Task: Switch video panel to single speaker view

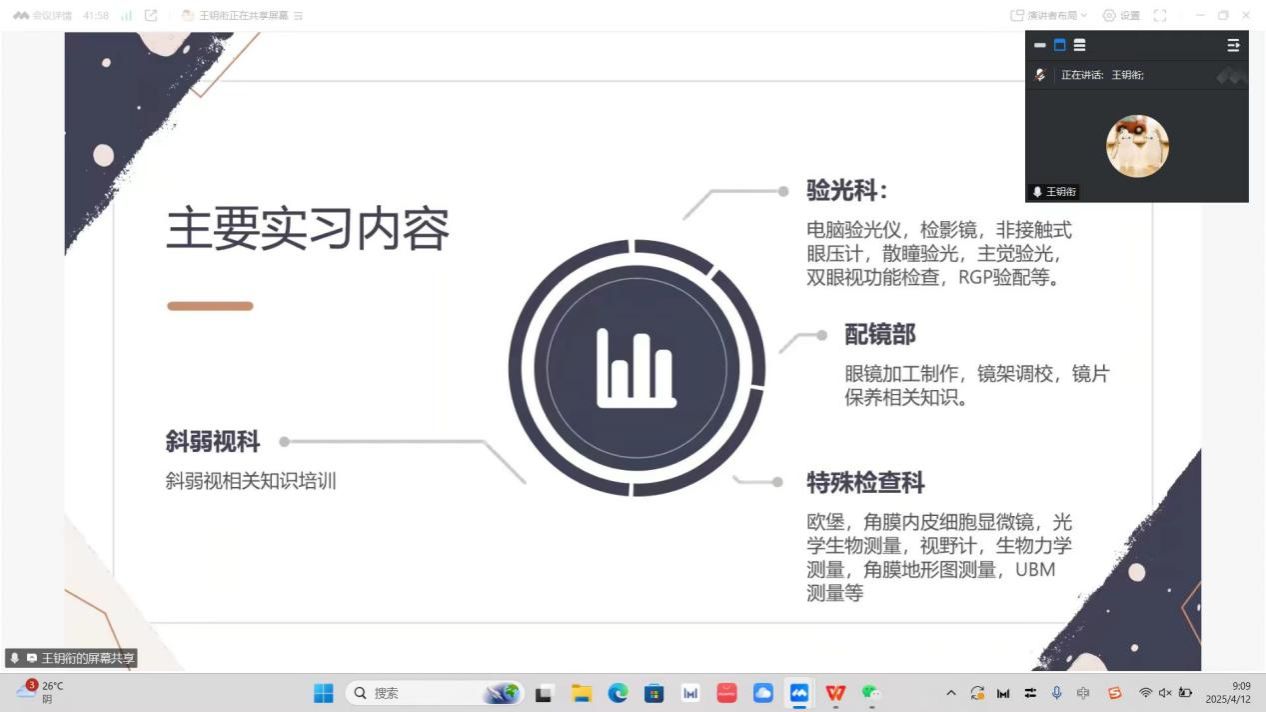Action: 1060,45
